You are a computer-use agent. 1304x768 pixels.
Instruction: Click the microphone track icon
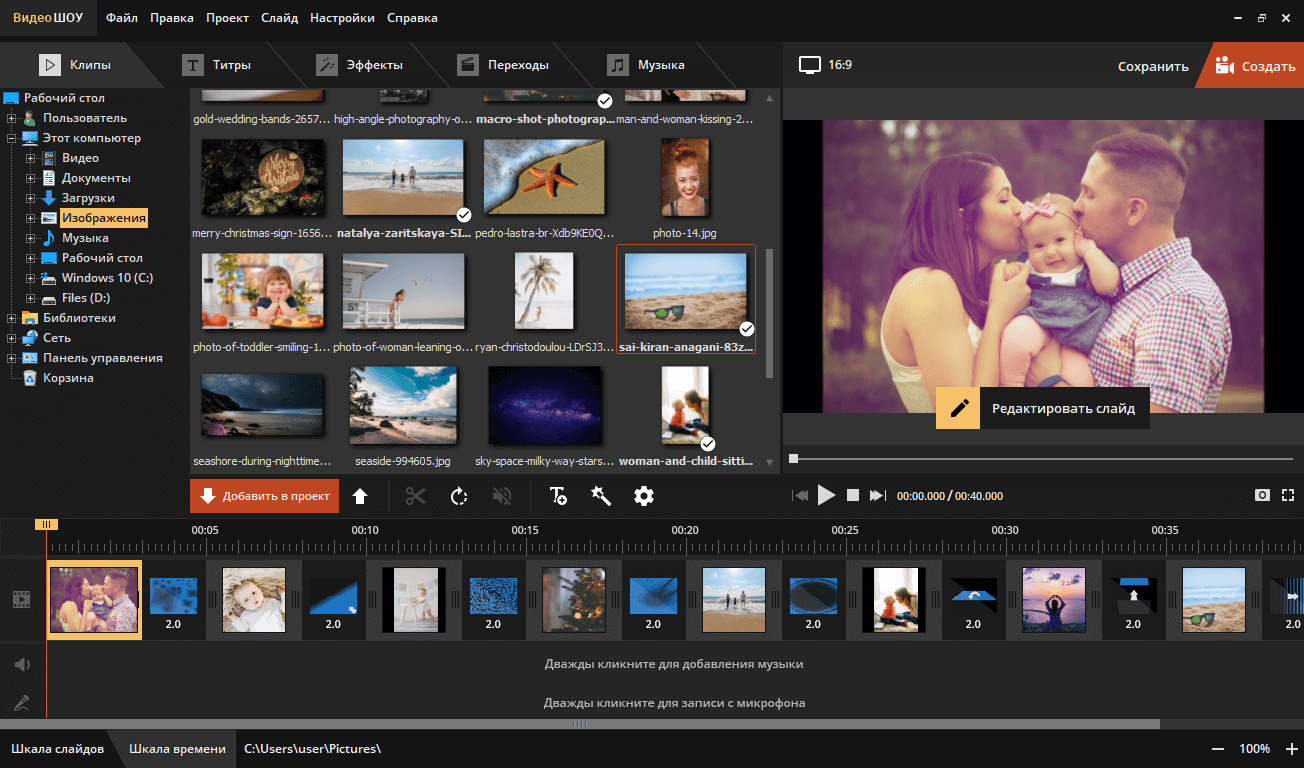tap(22, 703)
